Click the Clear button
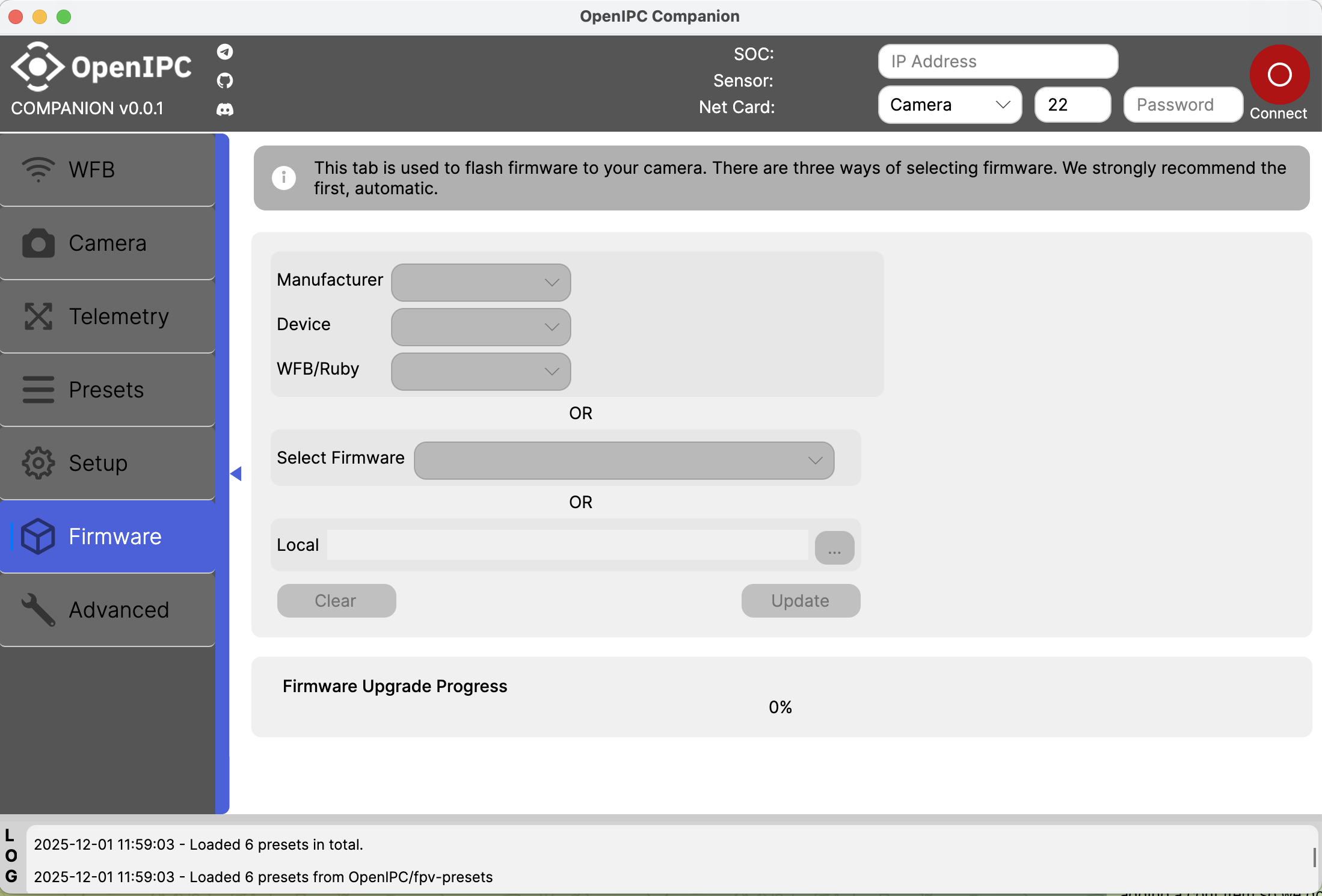The width and height of the screenshot is (1322, 896). (x=336, y=601)
